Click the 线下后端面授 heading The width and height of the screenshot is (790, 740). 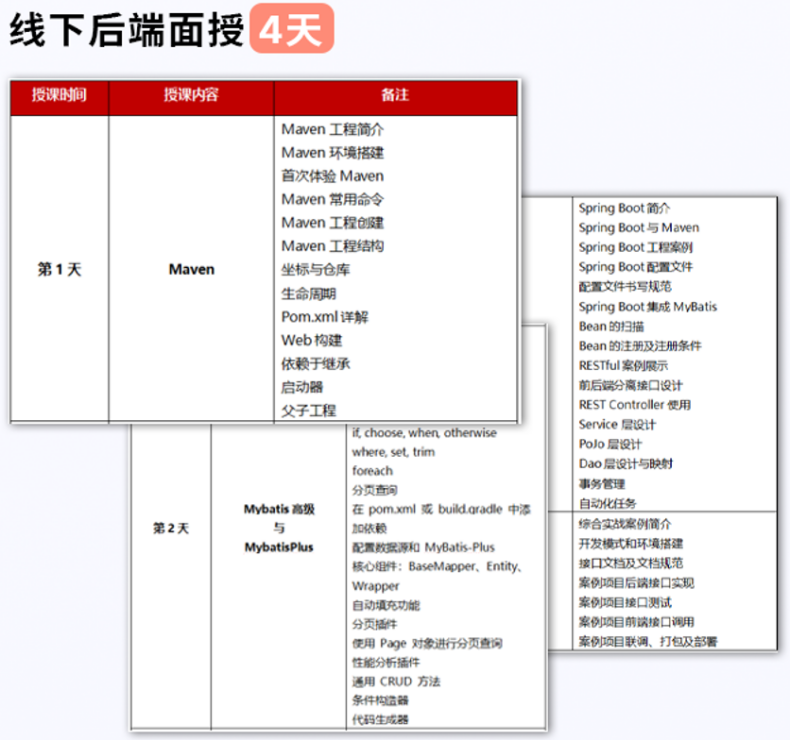pos(127,30)
